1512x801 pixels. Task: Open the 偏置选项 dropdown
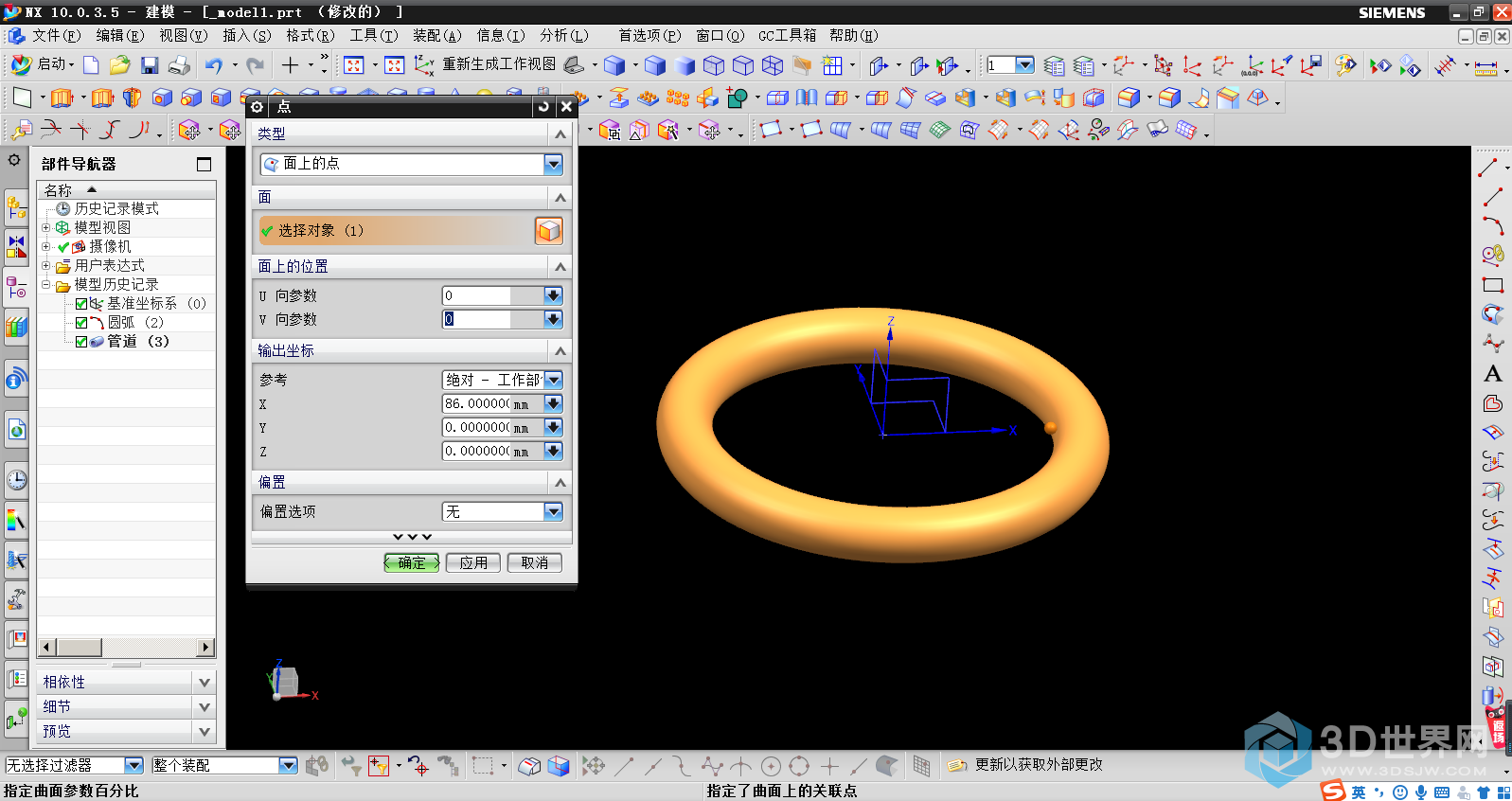pos(554,511)
